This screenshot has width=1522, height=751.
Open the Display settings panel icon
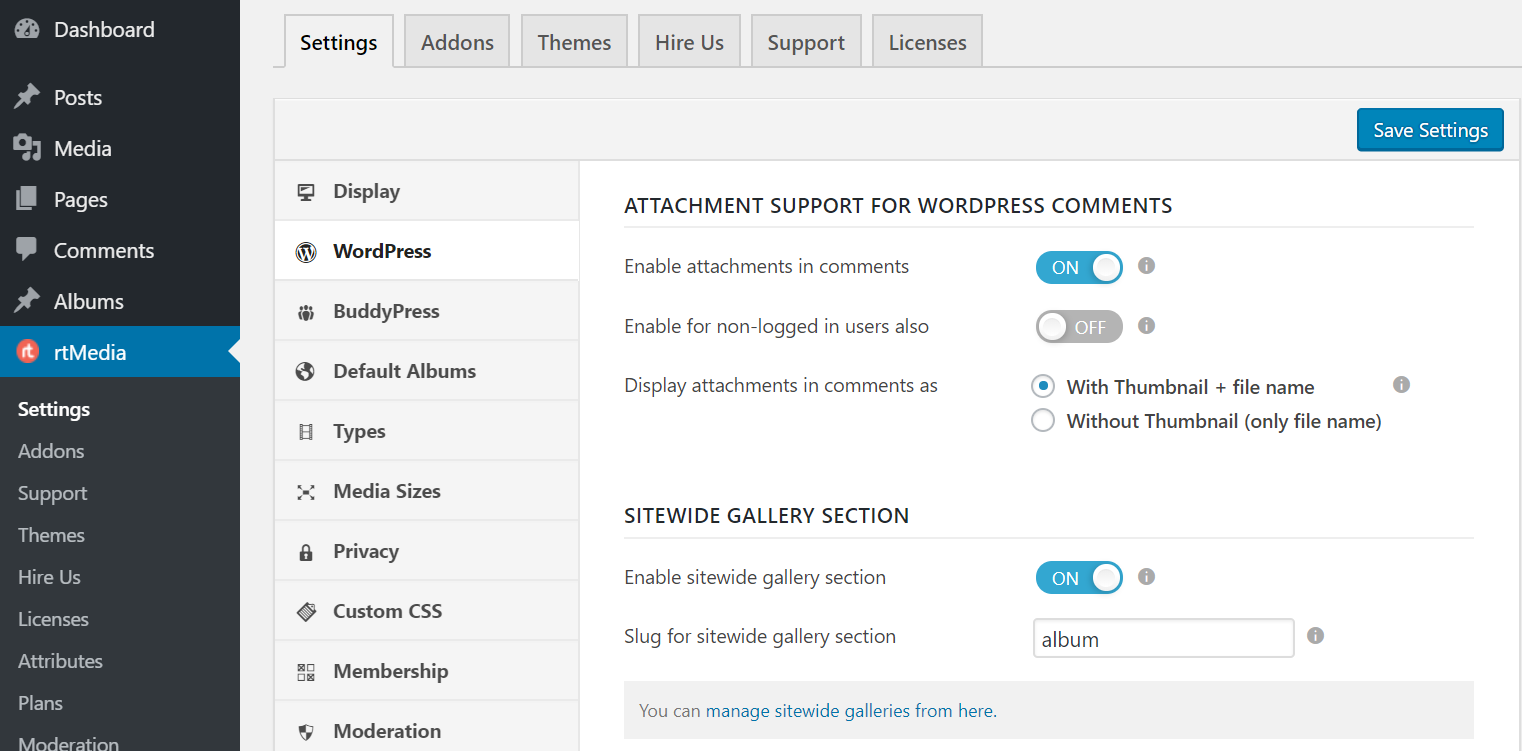306,190
